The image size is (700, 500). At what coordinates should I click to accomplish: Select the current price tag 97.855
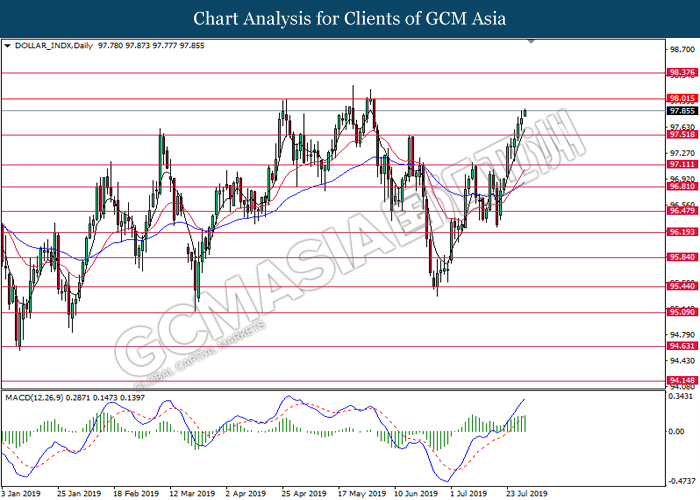[681, 111]
